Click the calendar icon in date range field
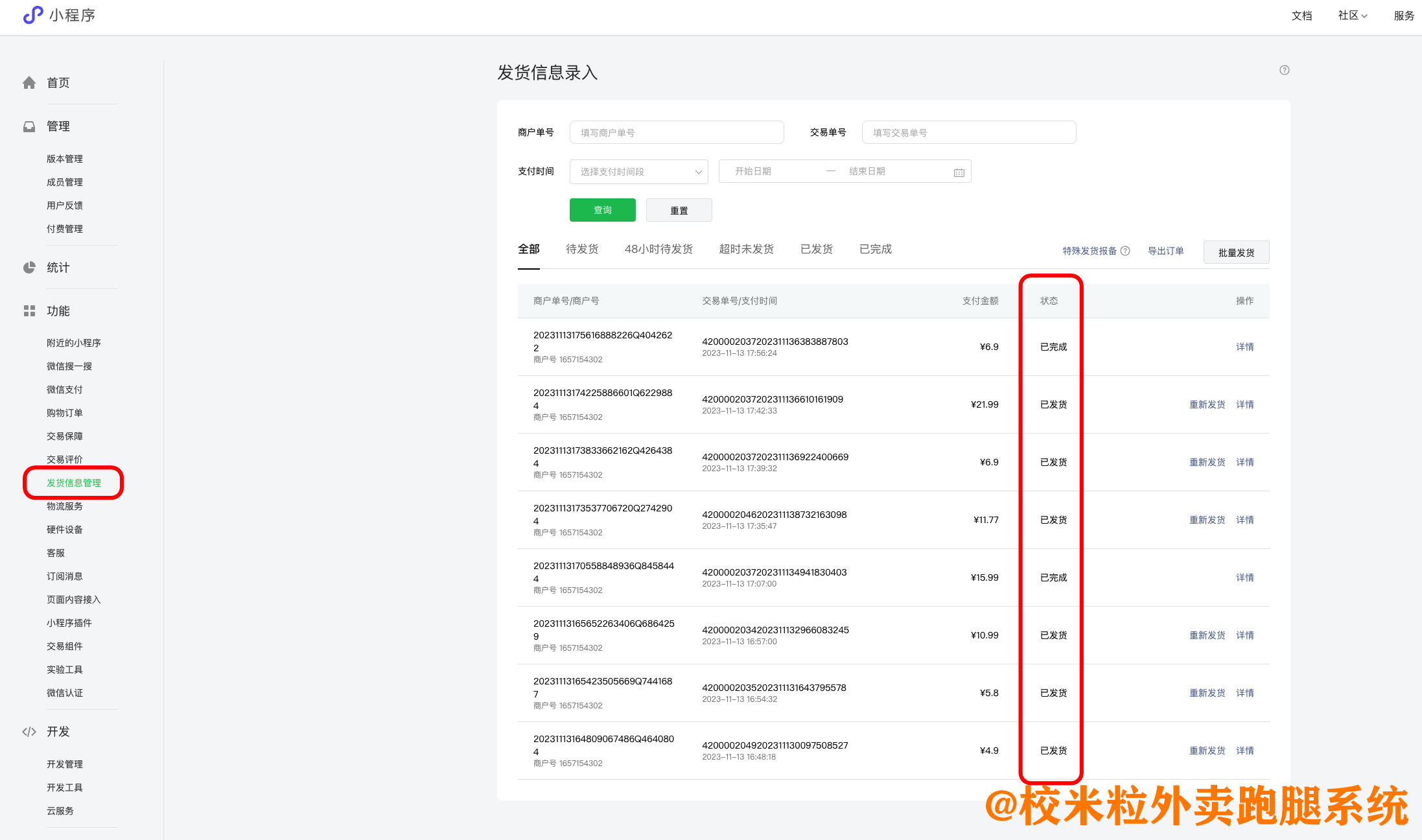The width and height of the screenshot is (1422, 840). (x=959, y=171)
